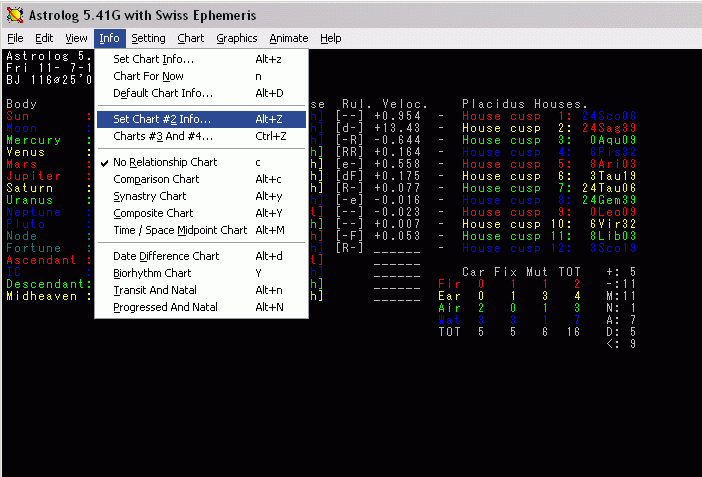
Task: Open the View menu
Action: pyautogui.click(x=76, y=39)
